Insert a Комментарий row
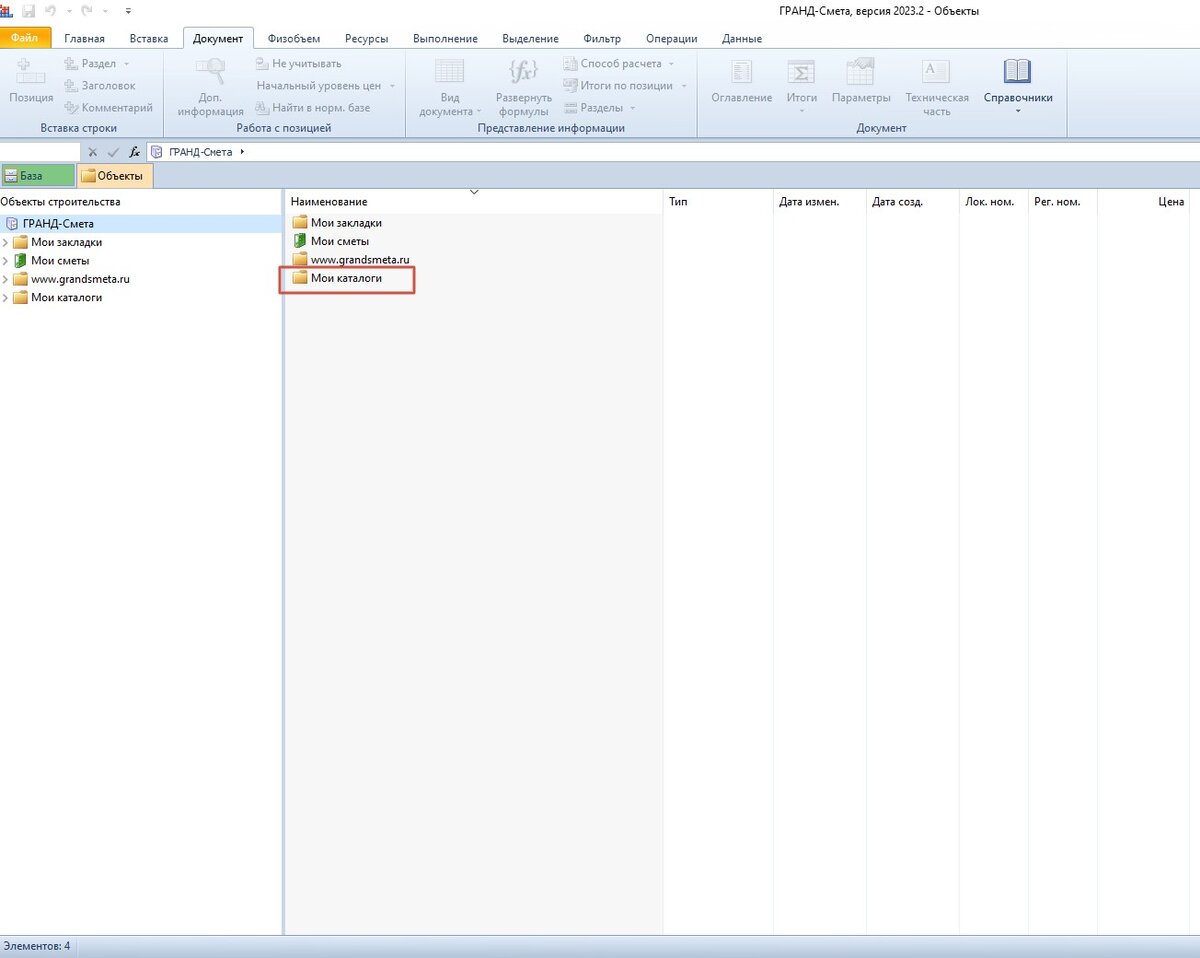 [108, 107]
